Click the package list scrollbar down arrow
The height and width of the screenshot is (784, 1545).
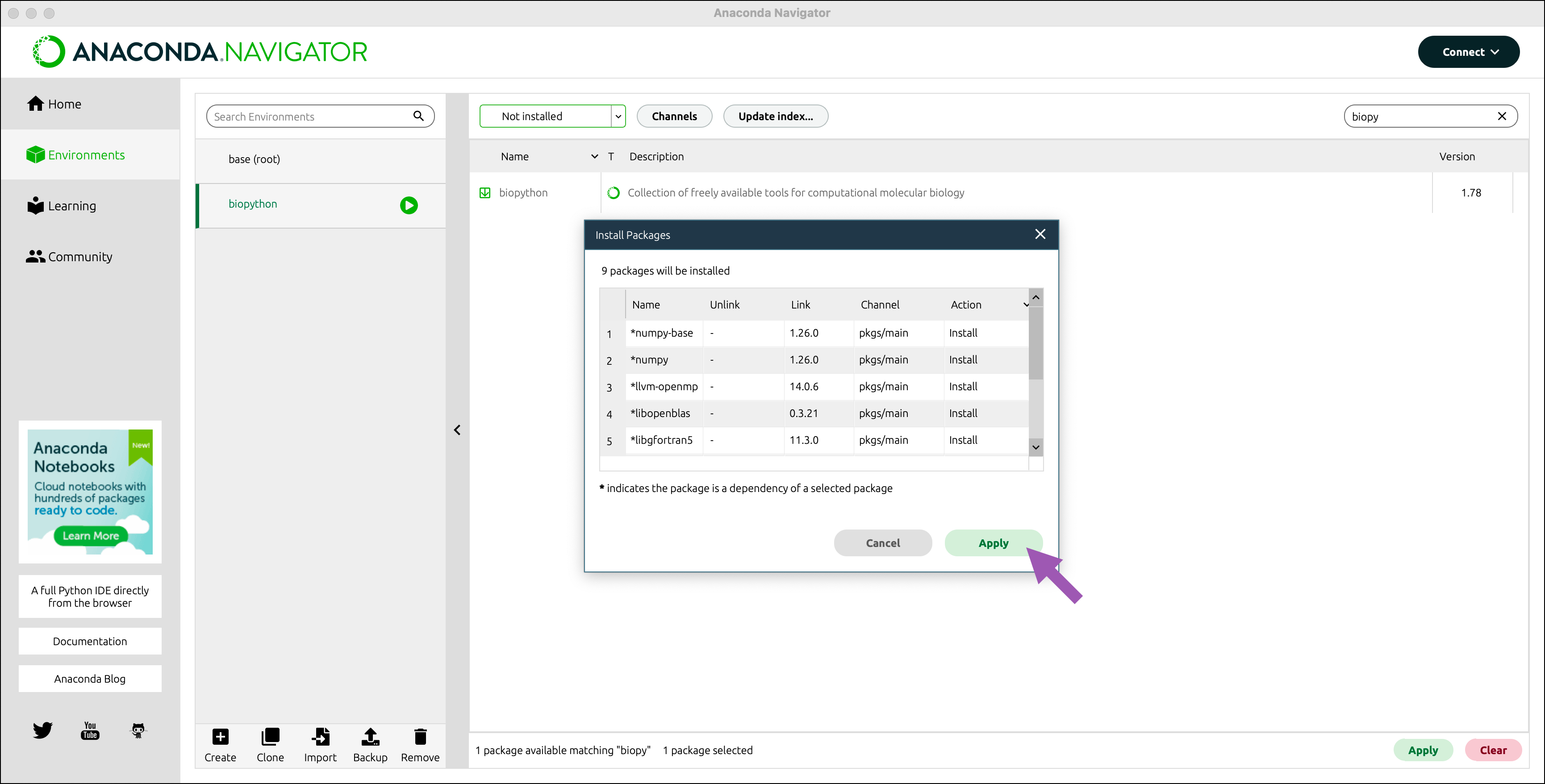click(1035, 447)
